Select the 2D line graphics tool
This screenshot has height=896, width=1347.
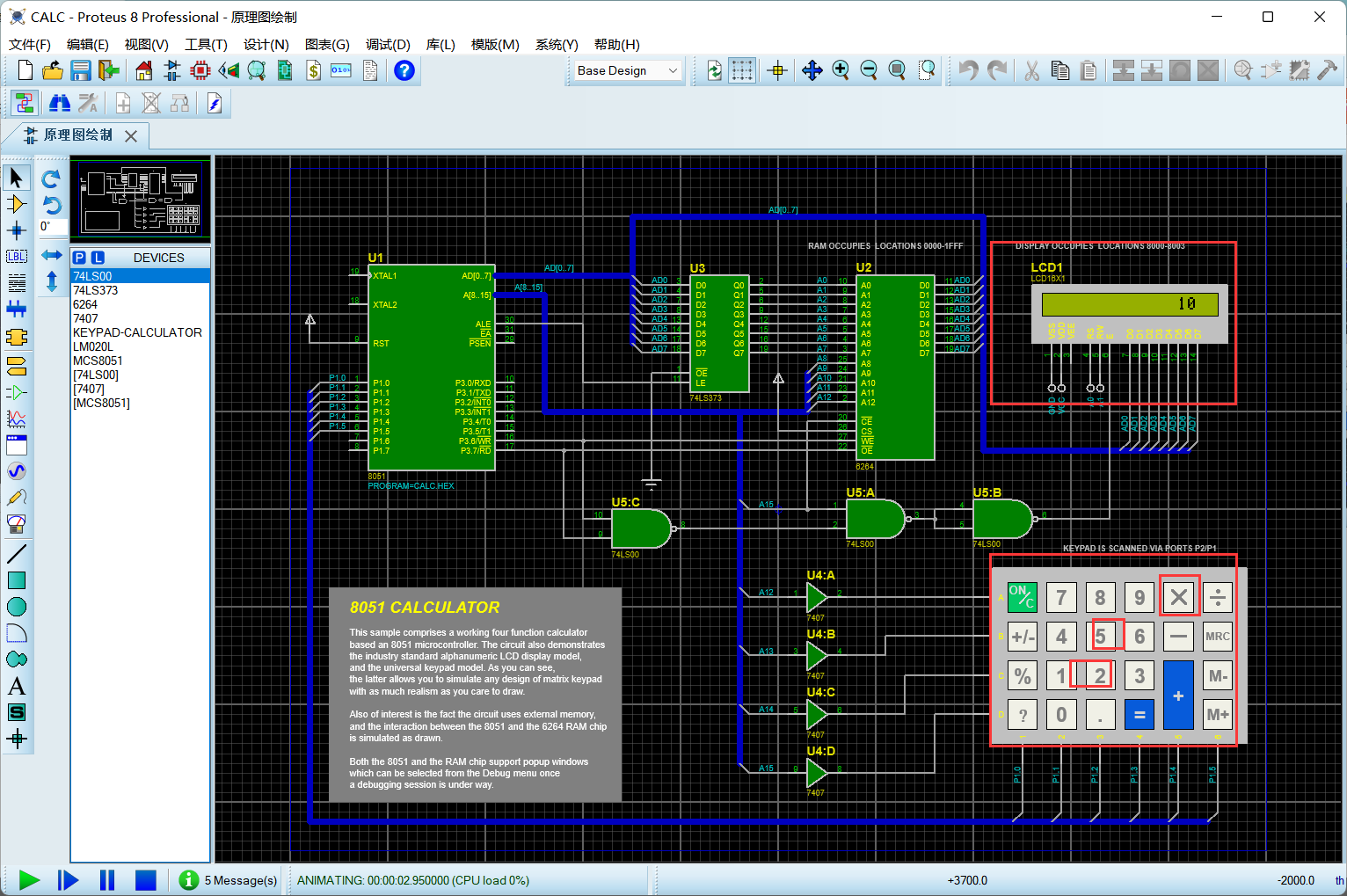click(16, 554)
